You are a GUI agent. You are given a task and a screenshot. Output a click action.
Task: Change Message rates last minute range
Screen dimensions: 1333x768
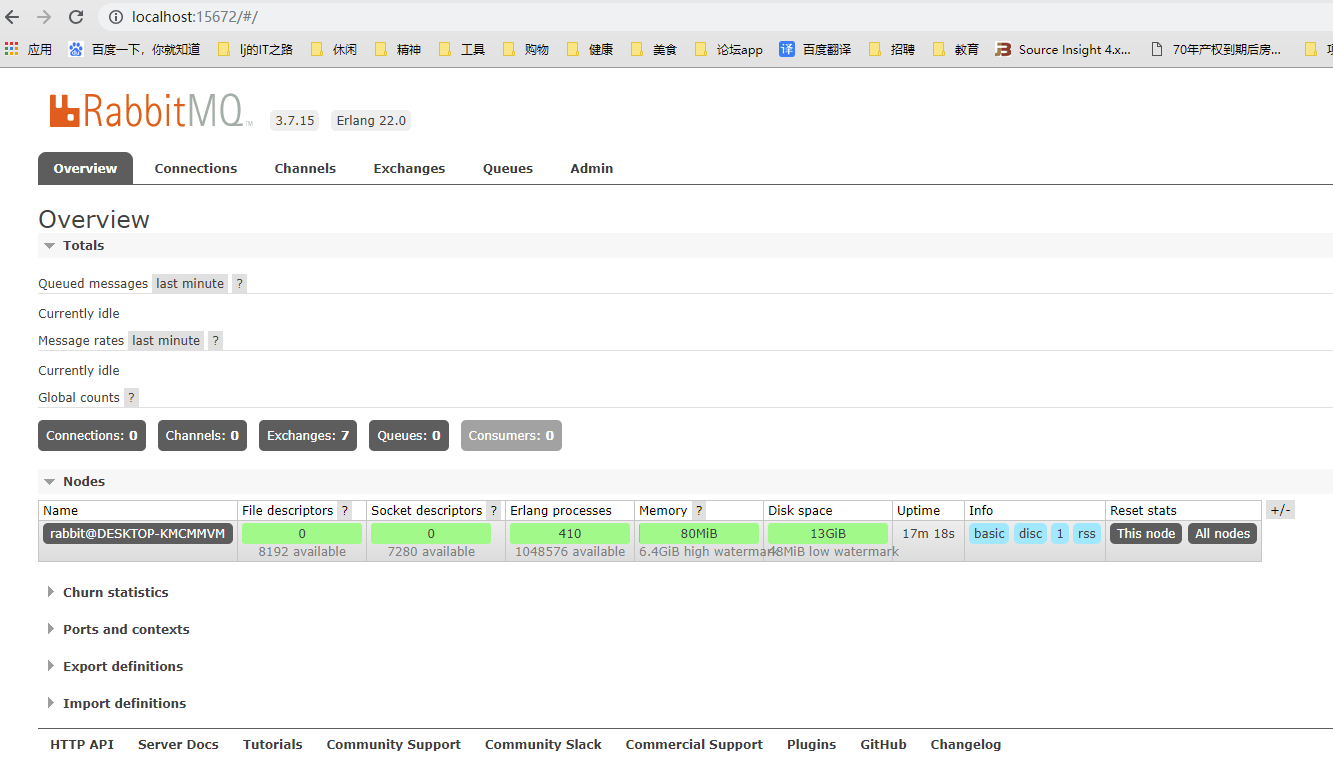[x=166, y=341]
